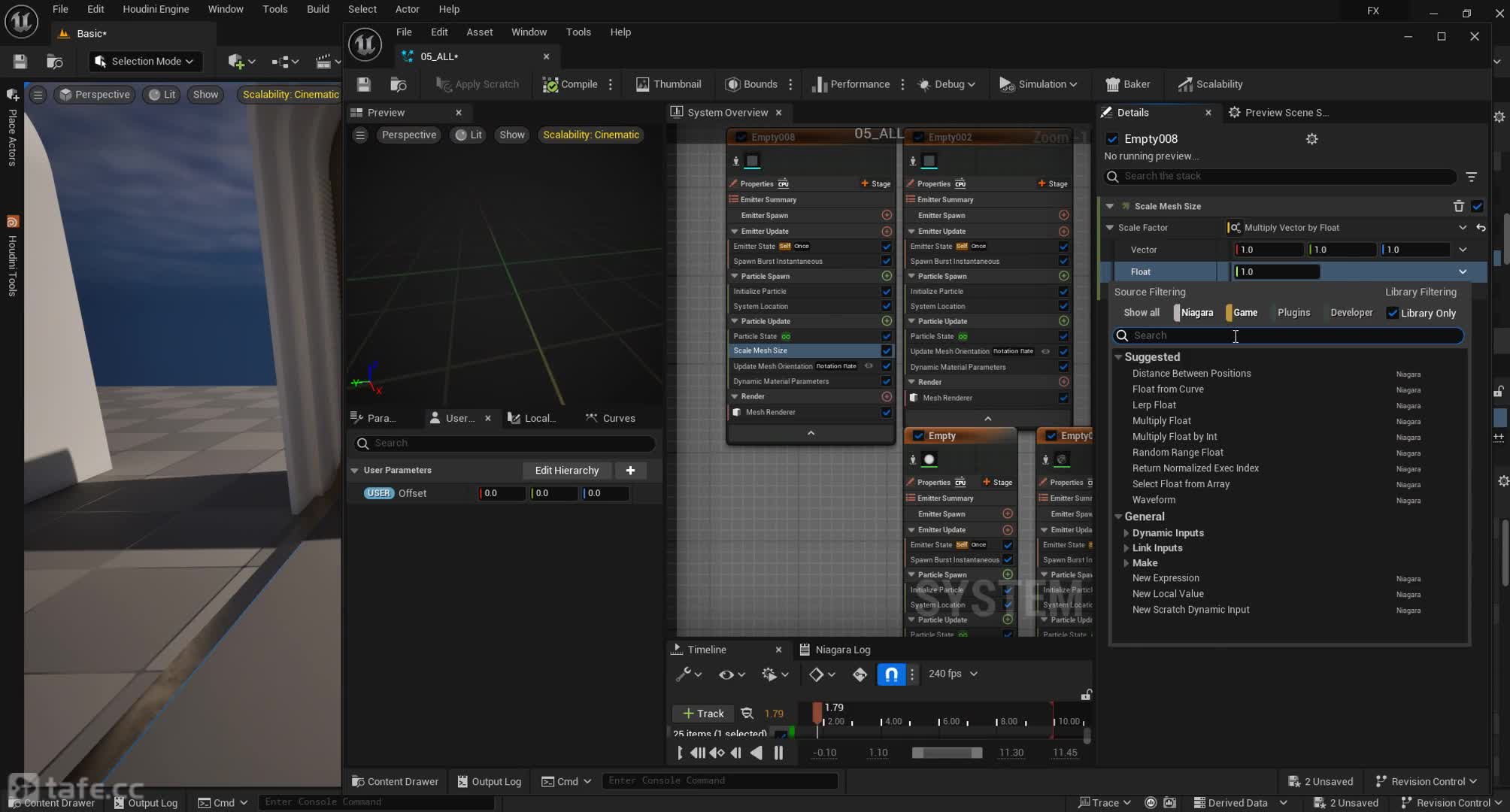Expand Dynamic Inputs category
Image resolution: width=1510 pixels, height=812 pixels.
pyautogui.click(x=1126, y=533)
